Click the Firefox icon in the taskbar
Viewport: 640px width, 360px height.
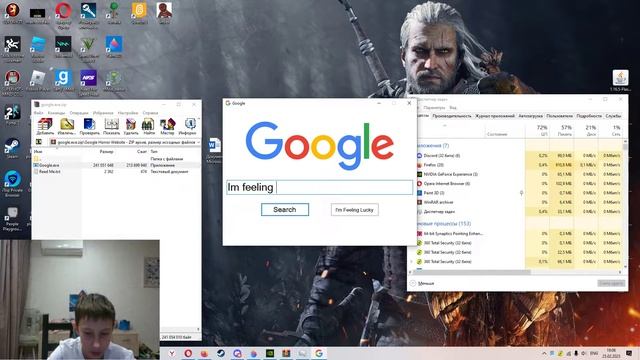(x=204, y=353)
